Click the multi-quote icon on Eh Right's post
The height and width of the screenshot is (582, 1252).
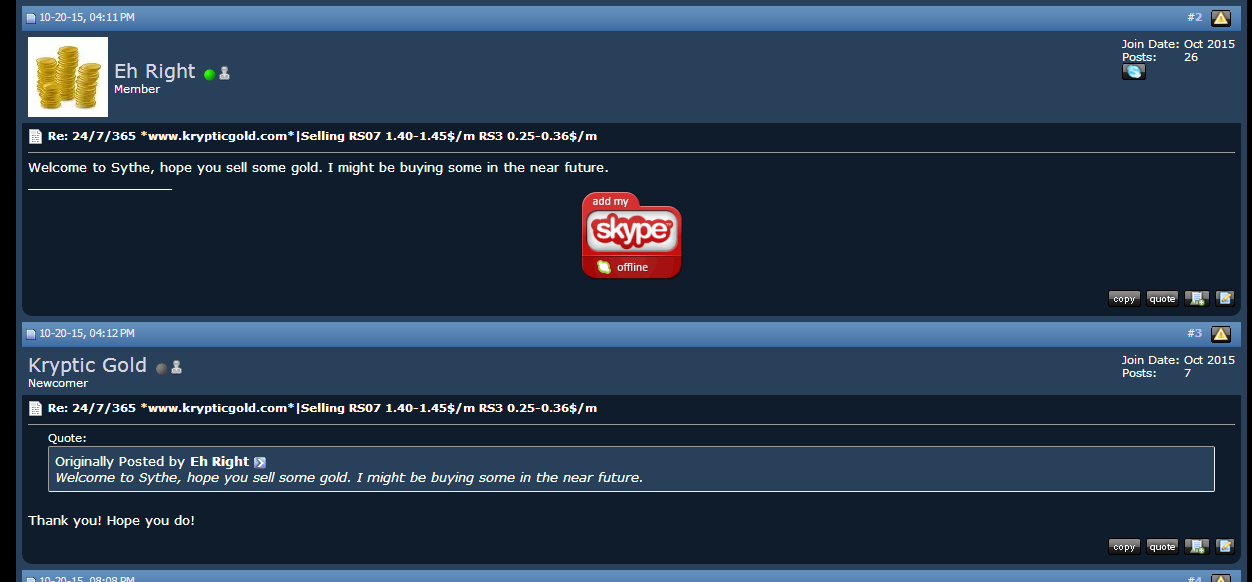tap(1197, 298)
